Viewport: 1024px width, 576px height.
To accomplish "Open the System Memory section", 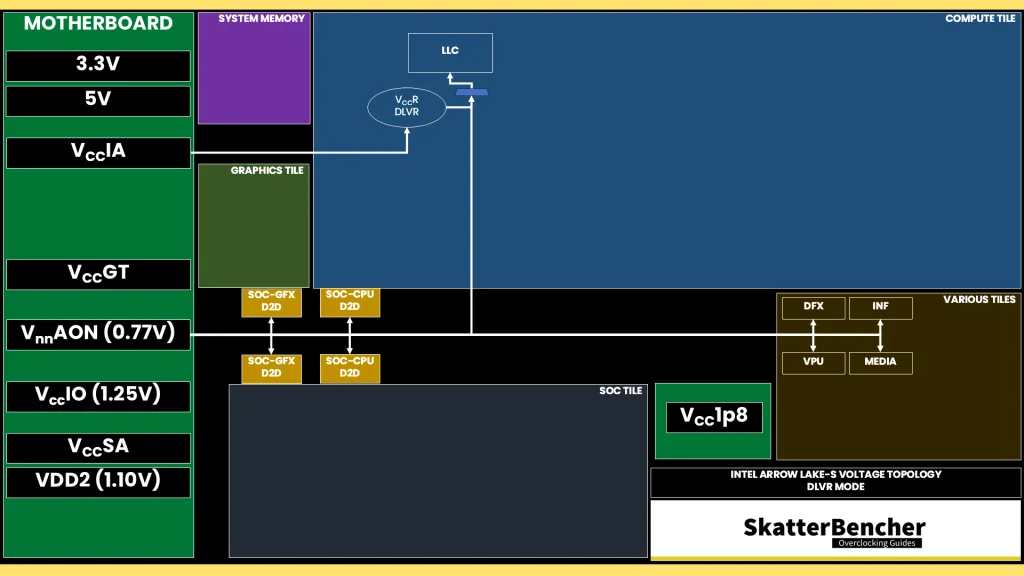I will pos(253,68).
